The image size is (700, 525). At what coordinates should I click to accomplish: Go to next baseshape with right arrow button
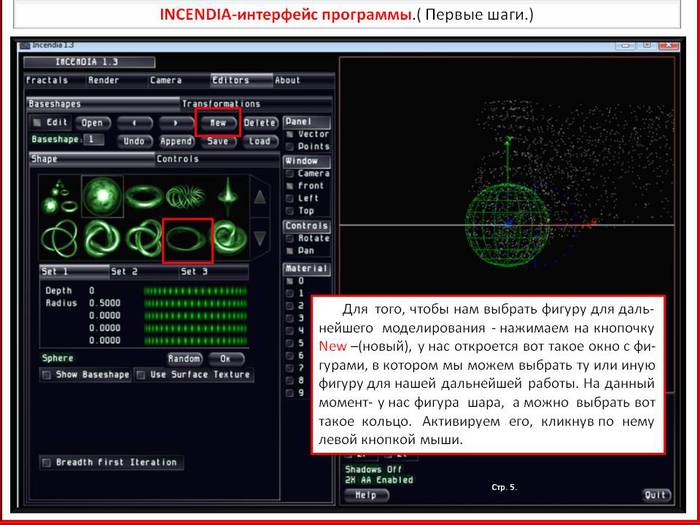pyautogui.click(x=176, y=123)
